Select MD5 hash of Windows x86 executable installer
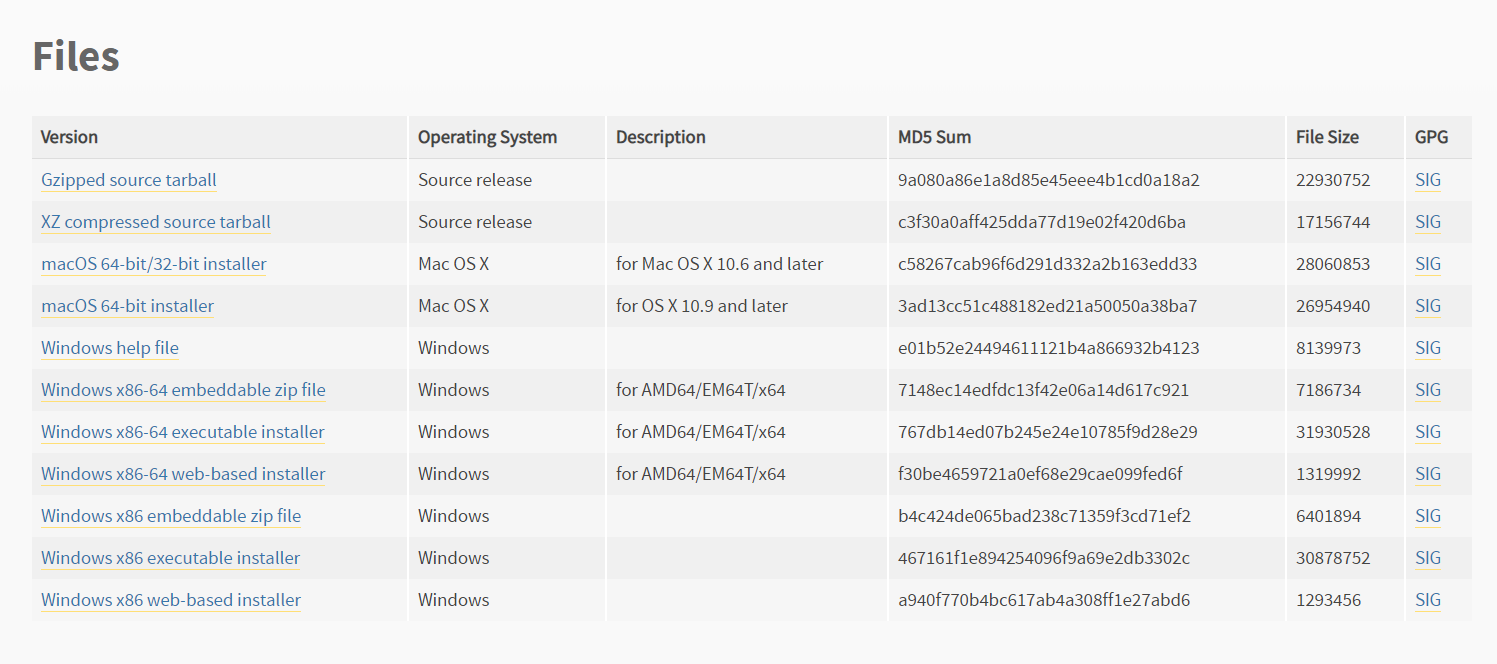 coord(1044,558)
